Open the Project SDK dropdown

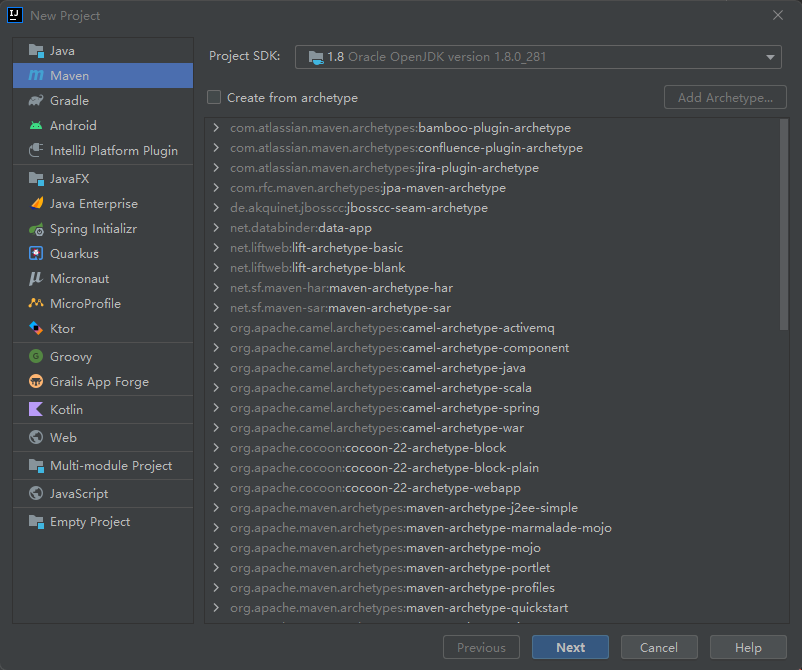[x=538, y=57]
